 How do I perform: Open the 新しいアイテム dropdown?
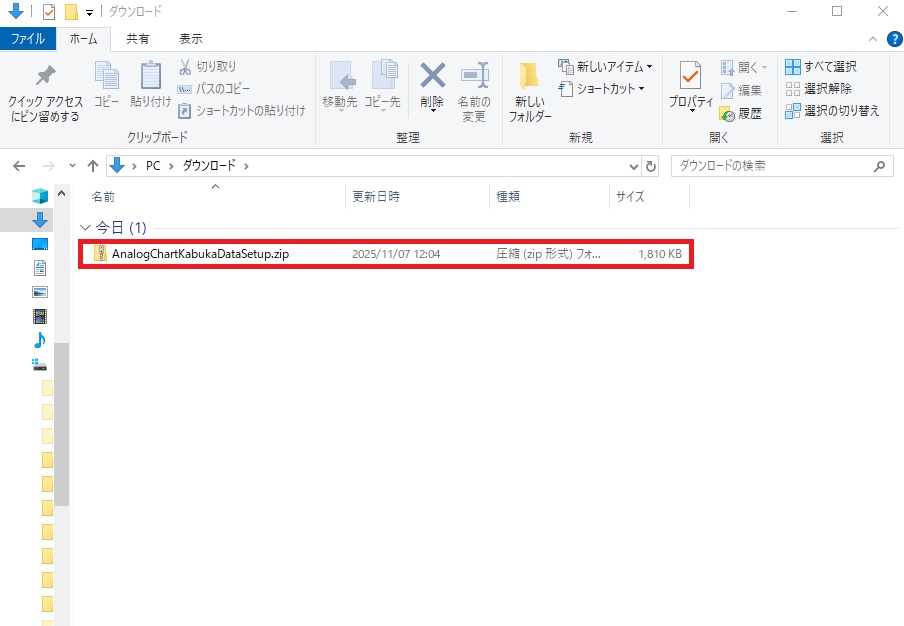[x=606, y=67]
